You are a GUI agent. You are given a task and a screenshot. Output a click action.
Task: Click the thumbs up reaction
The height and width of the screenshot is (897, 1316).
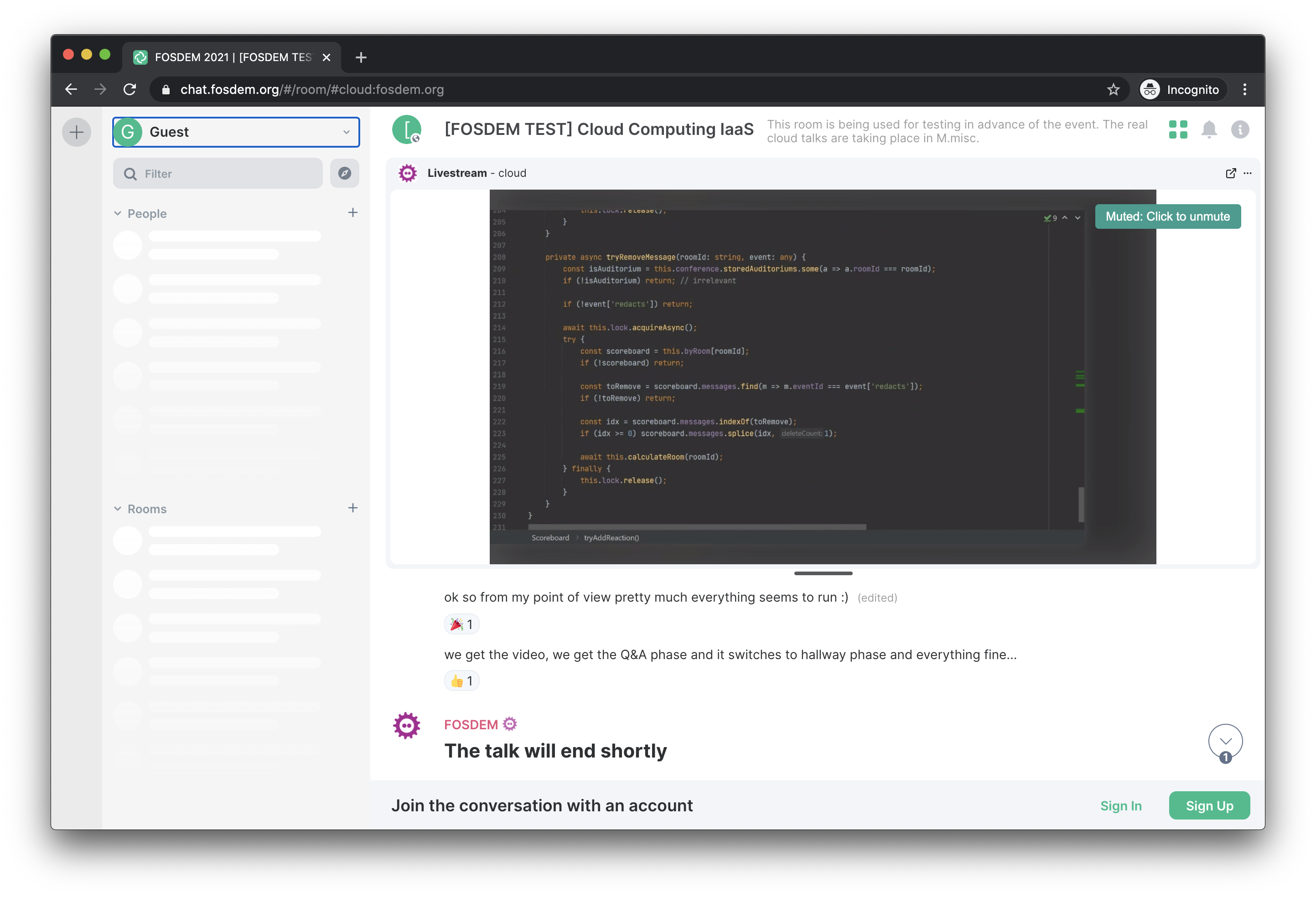(461, 681)
